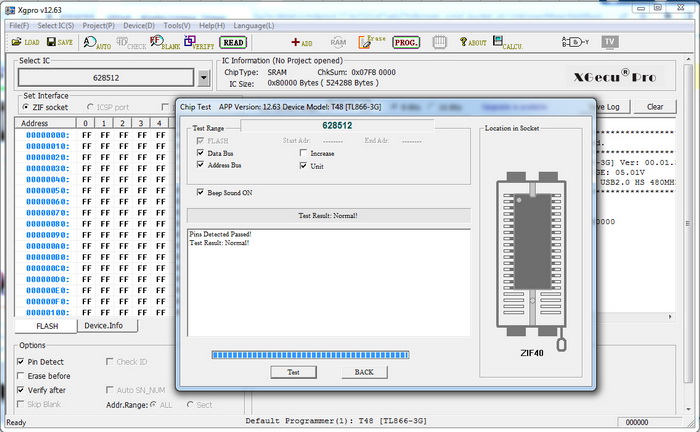Click the XGecu Pro logo
Viewport: 700px width, 432px height.
(615, 77)
